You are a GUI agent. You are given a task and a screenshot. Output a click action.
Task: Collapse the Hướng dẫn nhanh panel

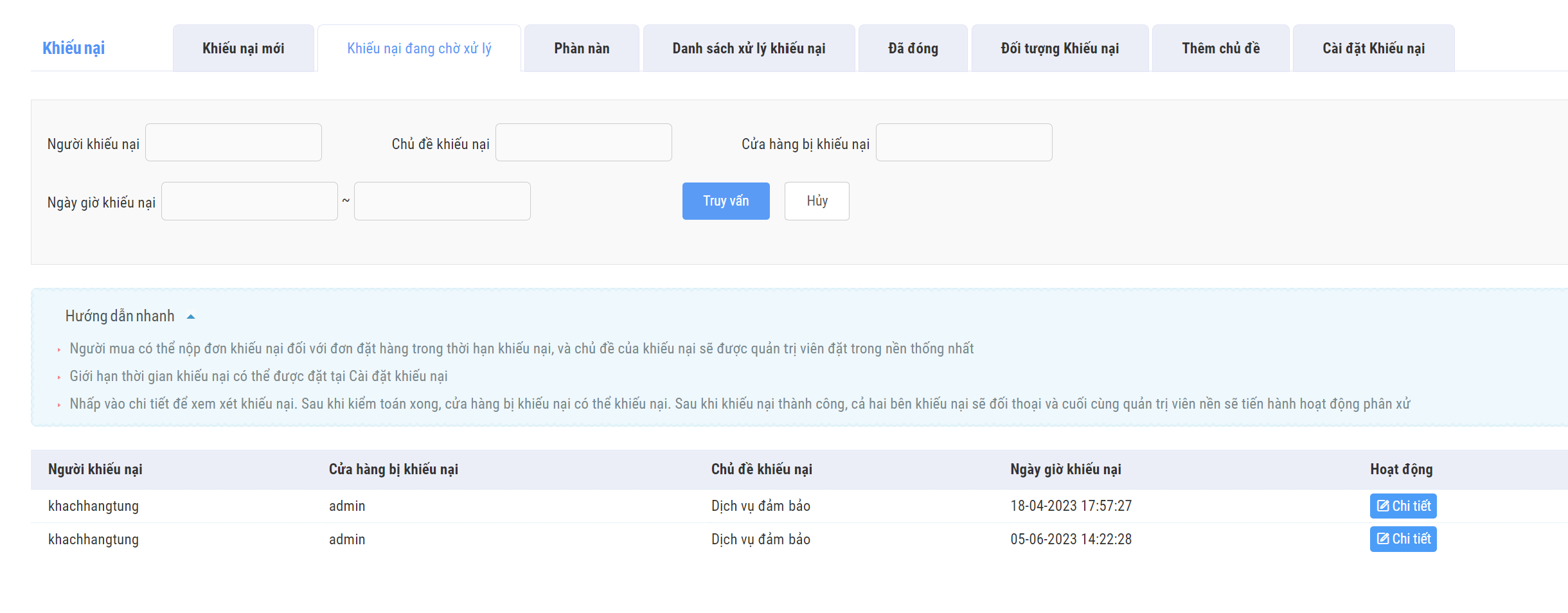[x=191, y=316]
